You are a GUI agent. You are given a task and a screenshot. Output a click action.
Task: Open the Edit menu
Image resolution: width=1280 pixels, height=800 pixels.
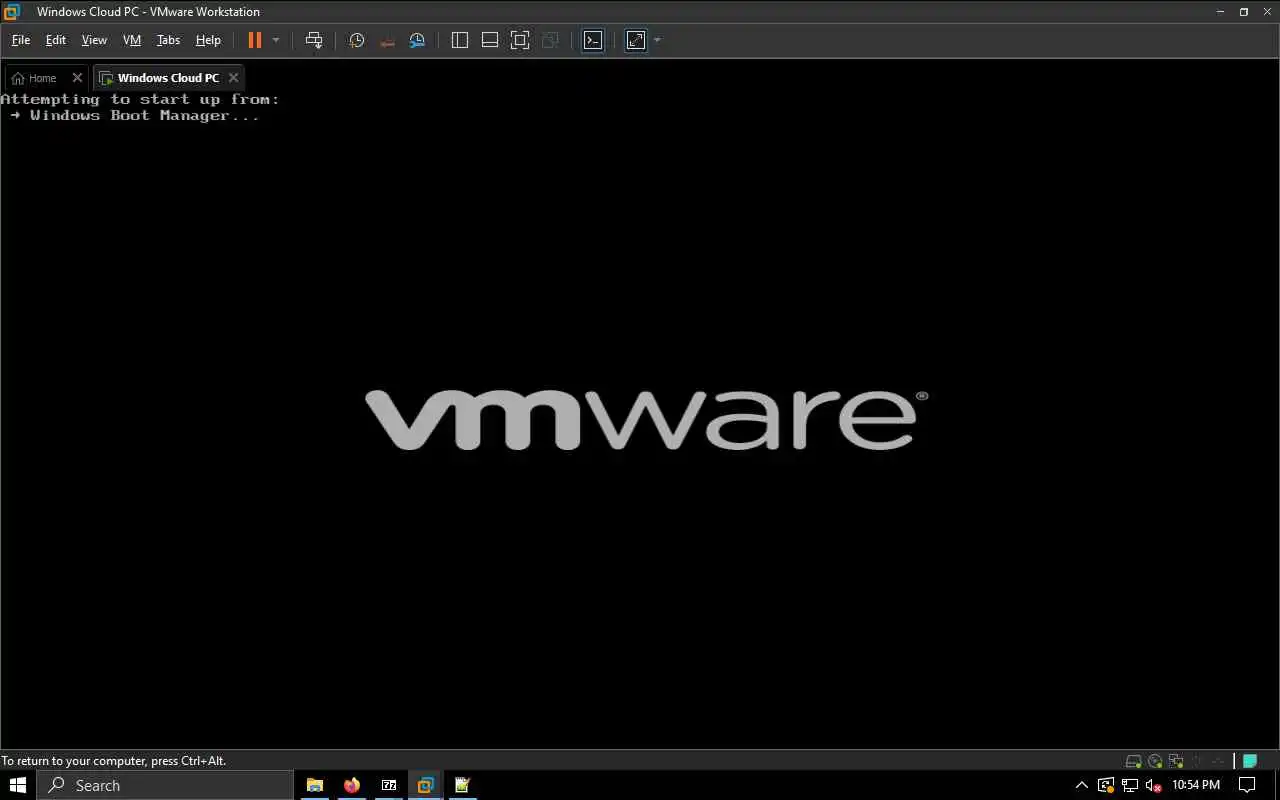(x=56, y=40)
